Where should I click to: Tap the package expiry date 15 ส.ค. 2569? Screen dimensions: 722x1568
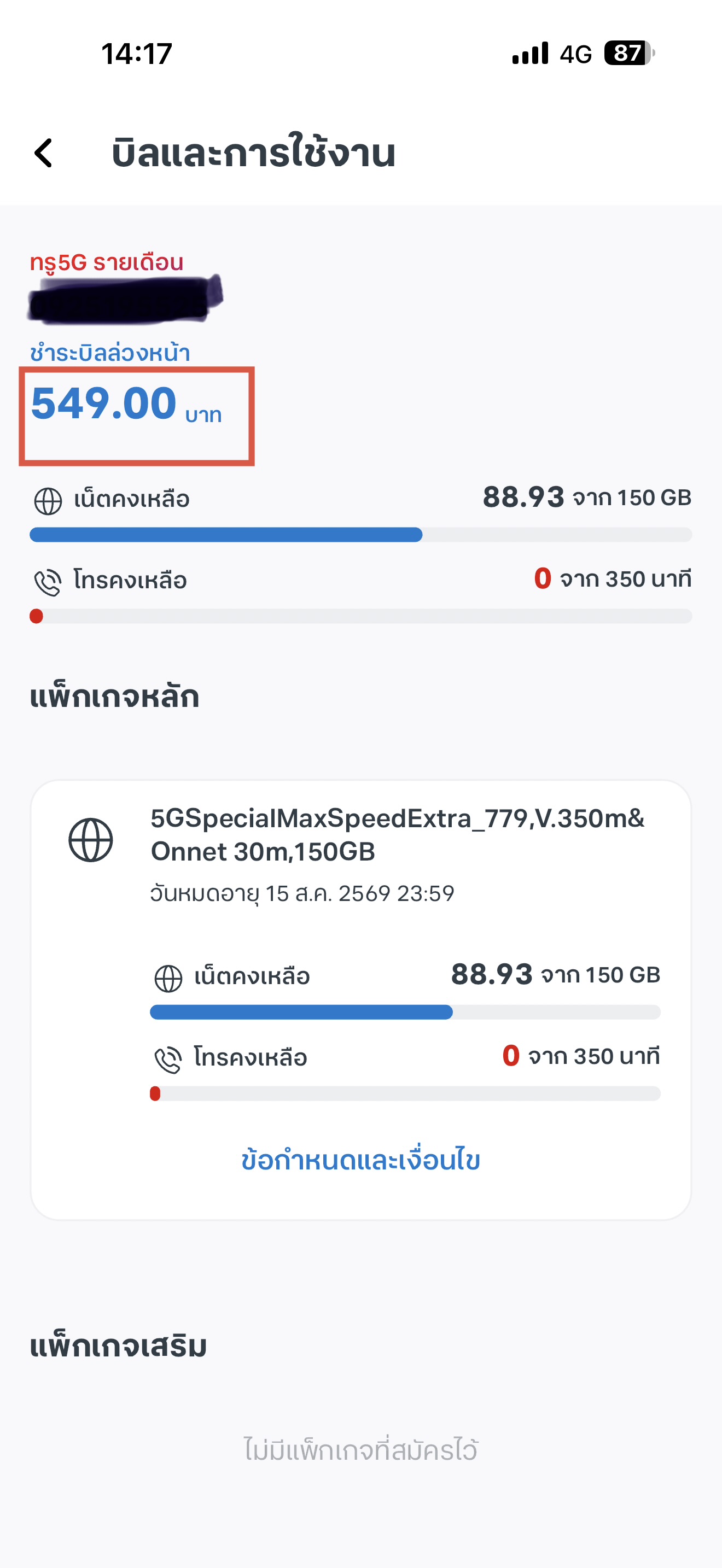[302, 893]
